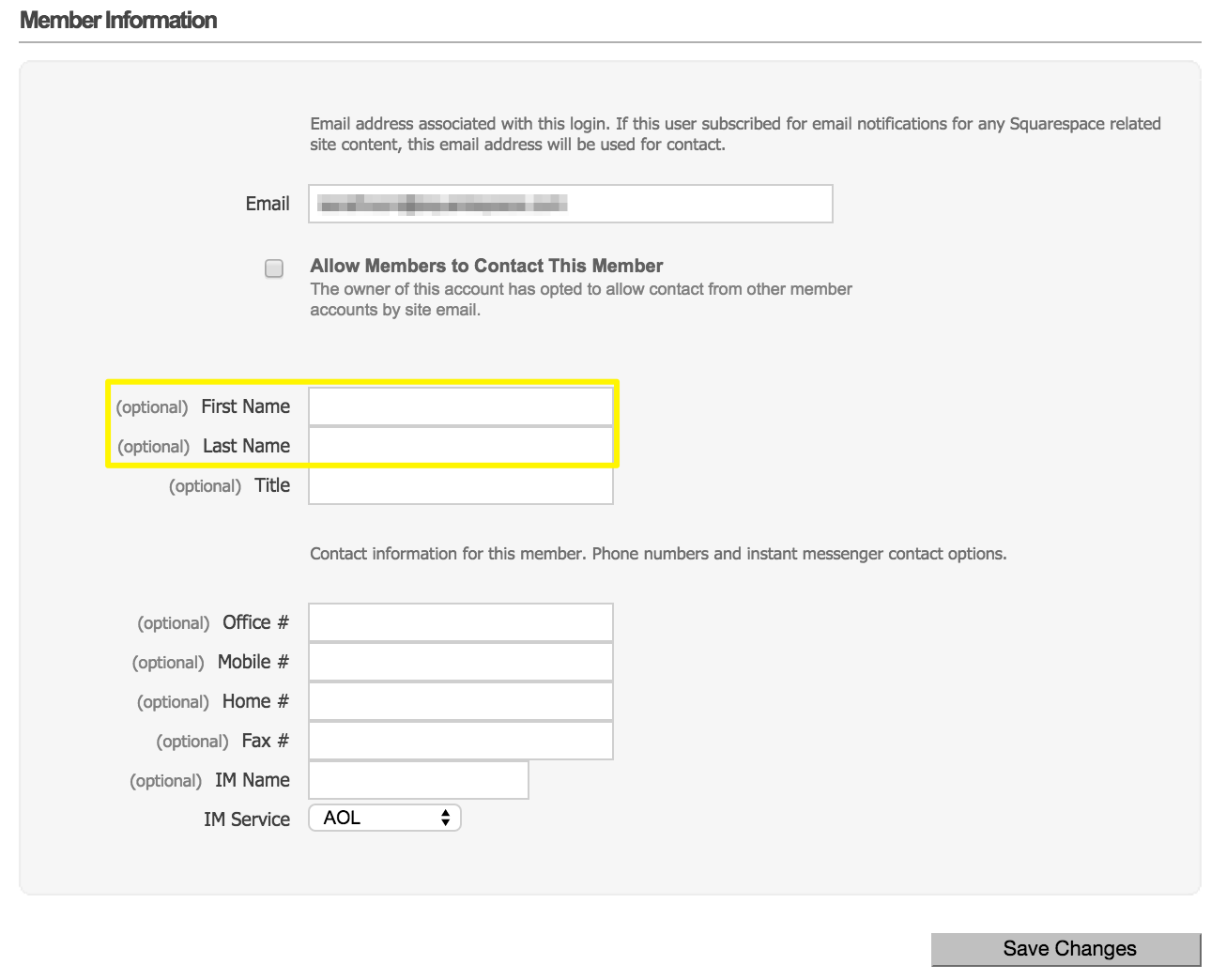The height and width of the screenshot is (980, 1211).
Task: Click the Title field label
Action: coord(272,485)
